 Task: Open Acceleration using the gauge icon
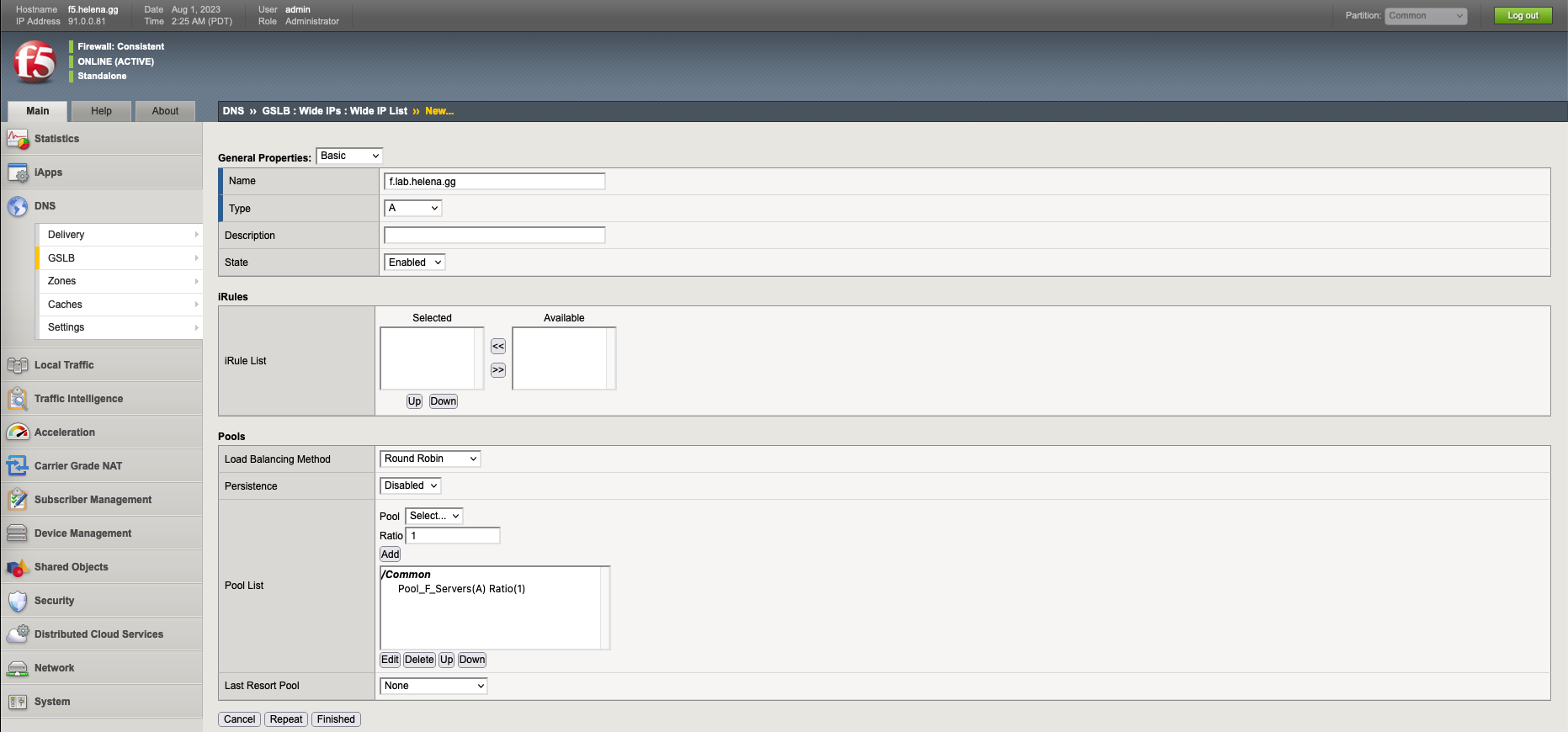point(18,432)
